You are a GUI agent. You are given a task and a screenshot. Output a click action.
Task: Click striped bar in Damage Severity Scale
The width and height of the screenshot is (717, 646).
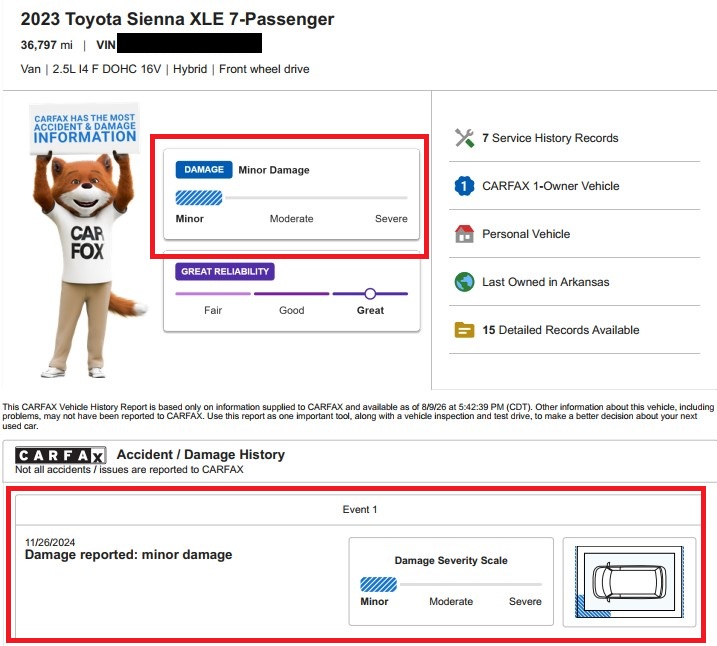pyautogui.click(x=379, y=584)
